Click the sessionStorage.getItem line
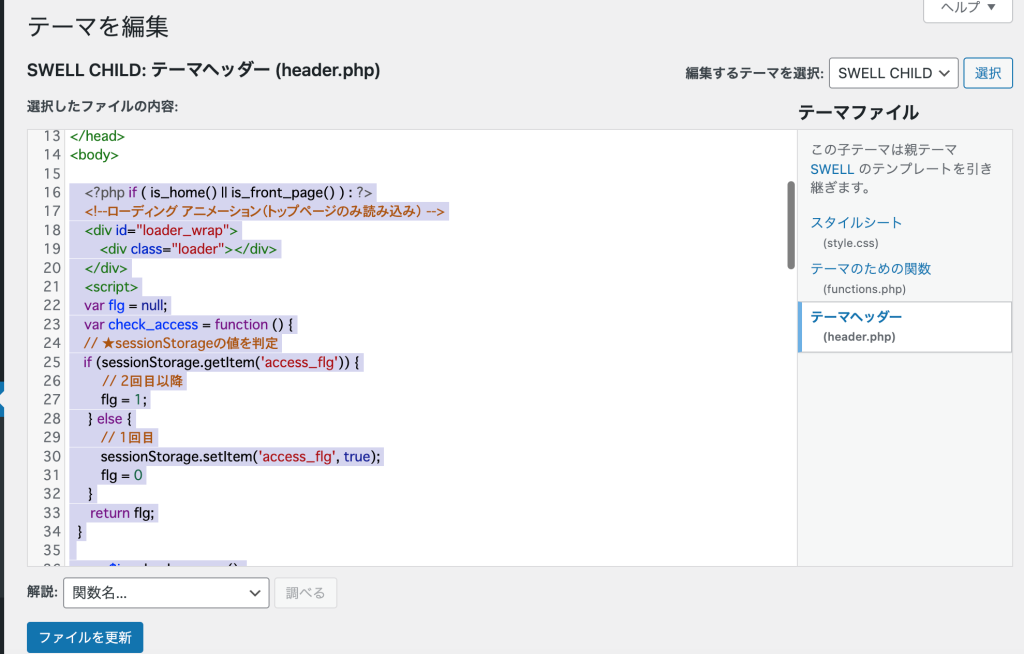Image resolution: width=1024 pixels, height=654 pixels. (221, 362)
